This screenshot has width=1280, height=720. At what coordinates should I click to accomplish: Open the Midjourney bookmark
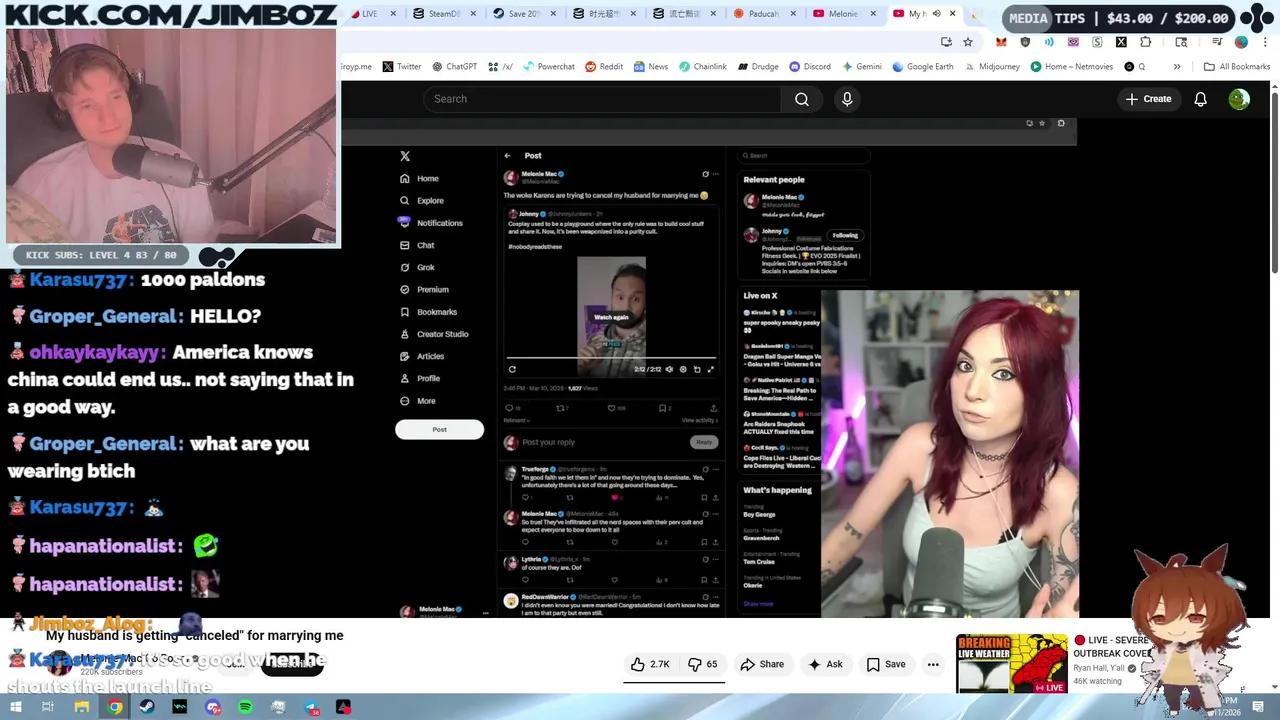tap(993, 67)
